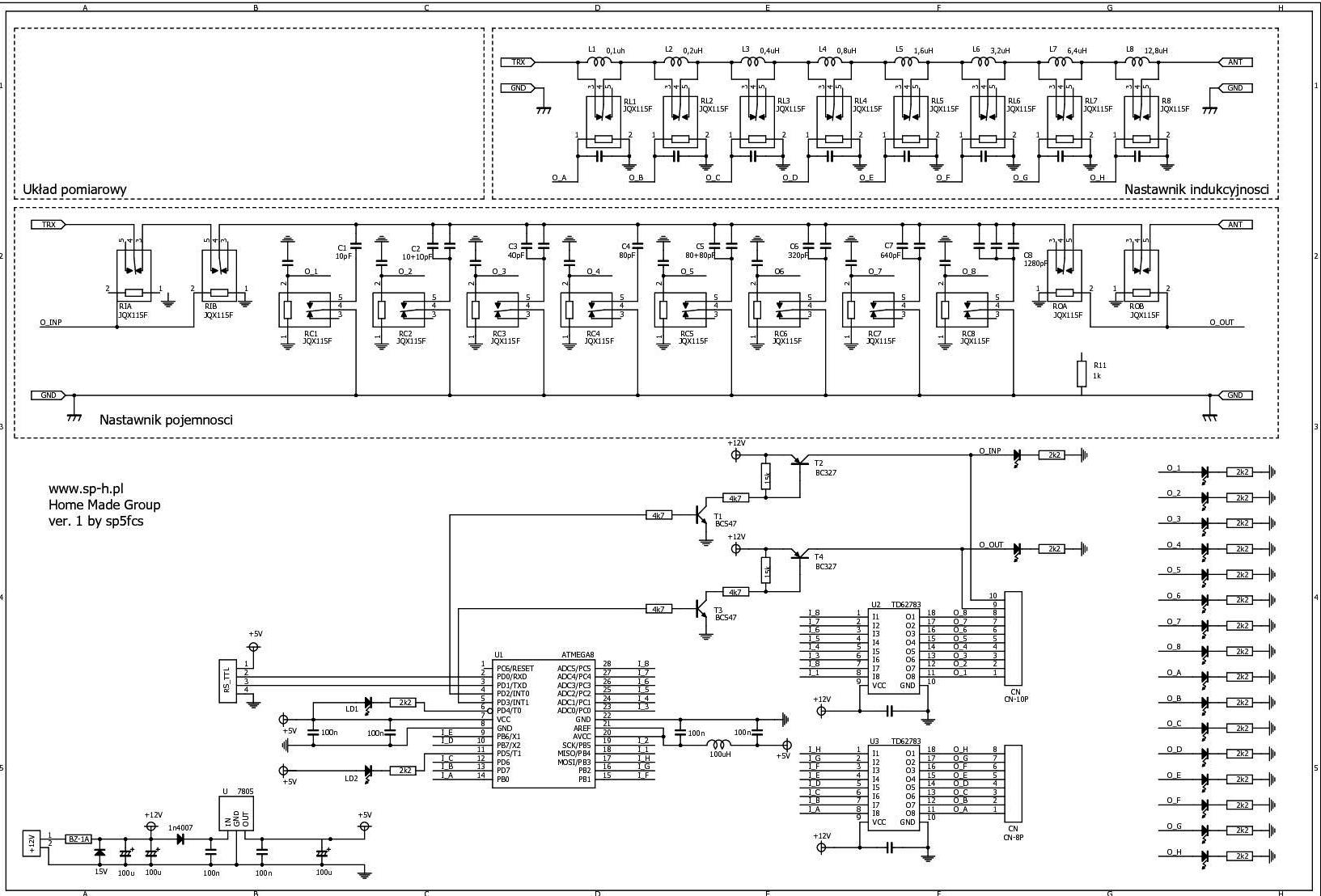Screen dimensions: 1321x896
Task: Select the RS_TTL connector
Action: click(x=228, y=681)
